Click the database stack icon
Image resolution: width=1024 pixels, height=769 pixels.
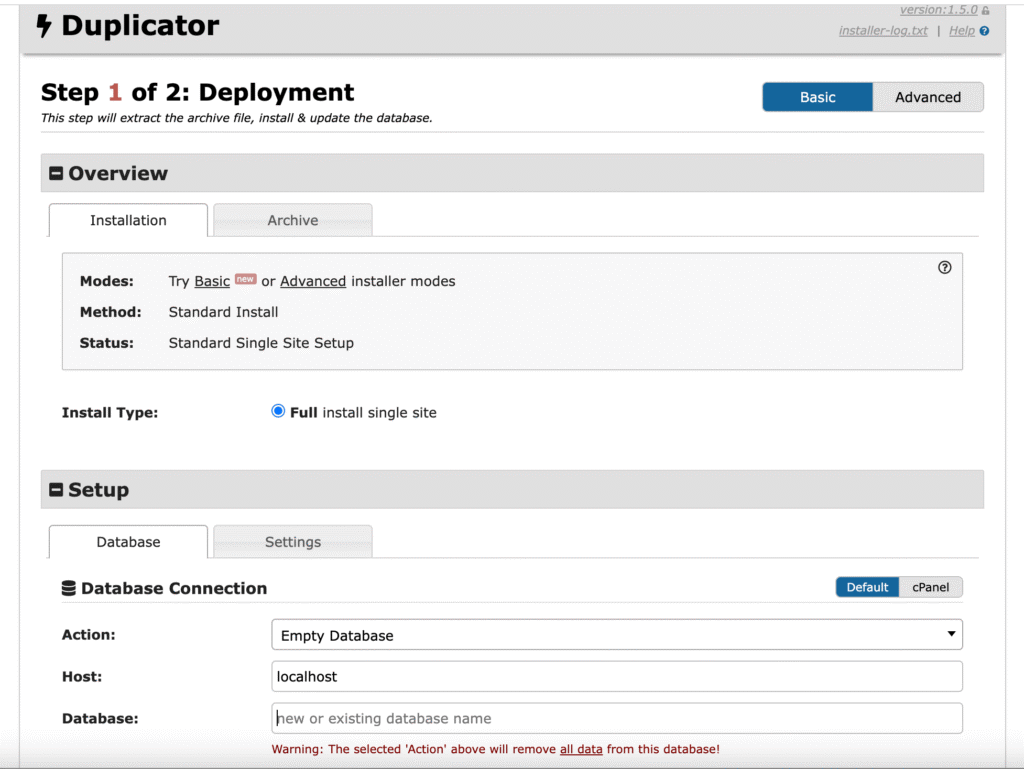point(69,588)
